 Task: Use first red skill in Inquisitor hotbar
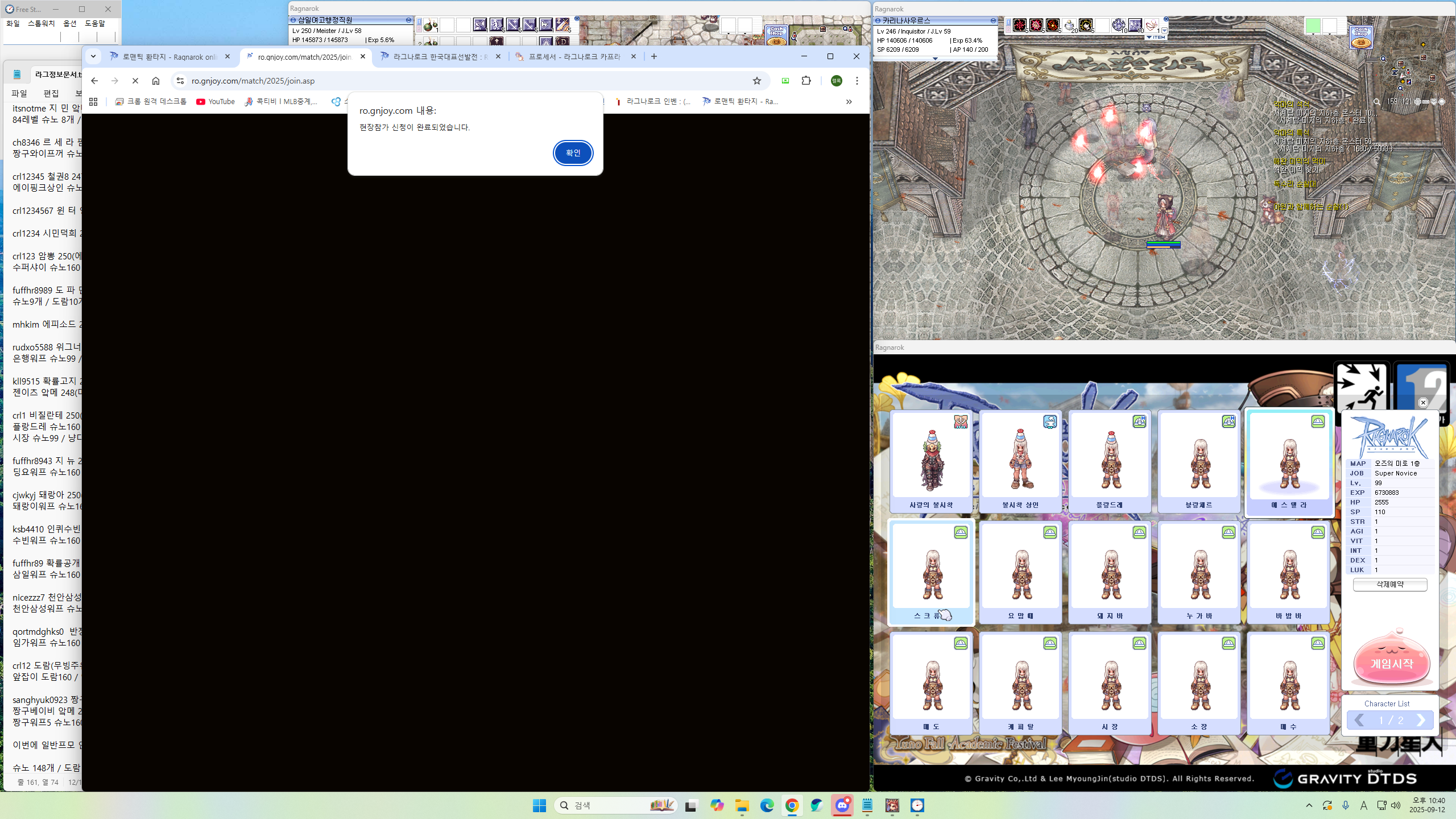tap(1020, 25)
